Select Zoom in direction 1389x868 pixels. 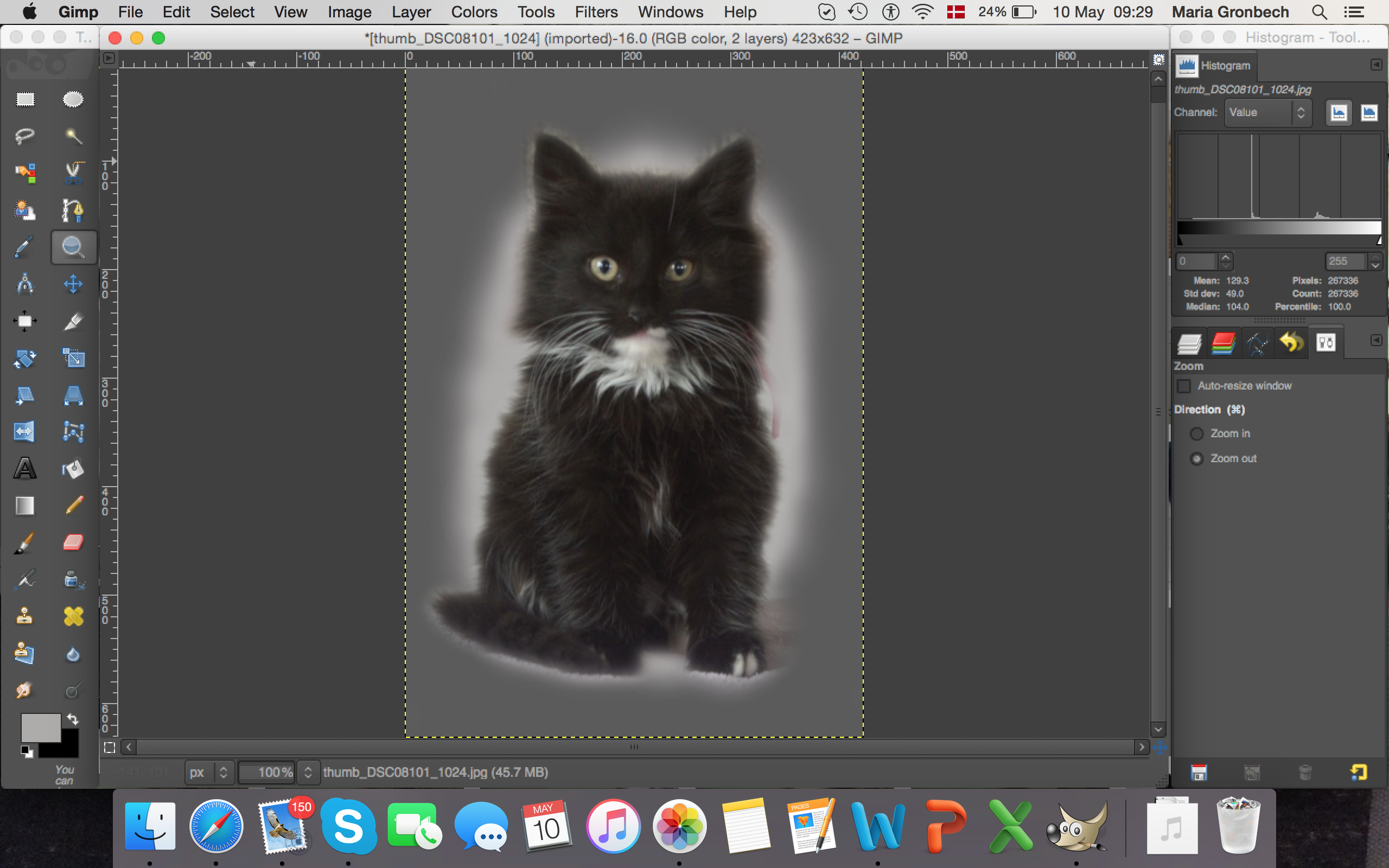click(x=1197, y=434)
